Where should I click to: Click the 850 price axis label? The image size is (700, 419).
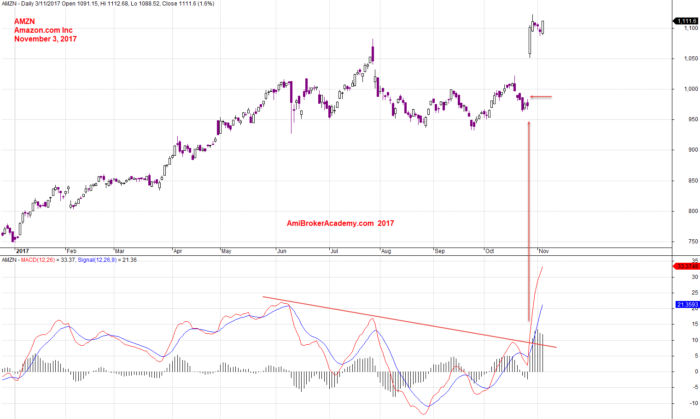[693, 181]
